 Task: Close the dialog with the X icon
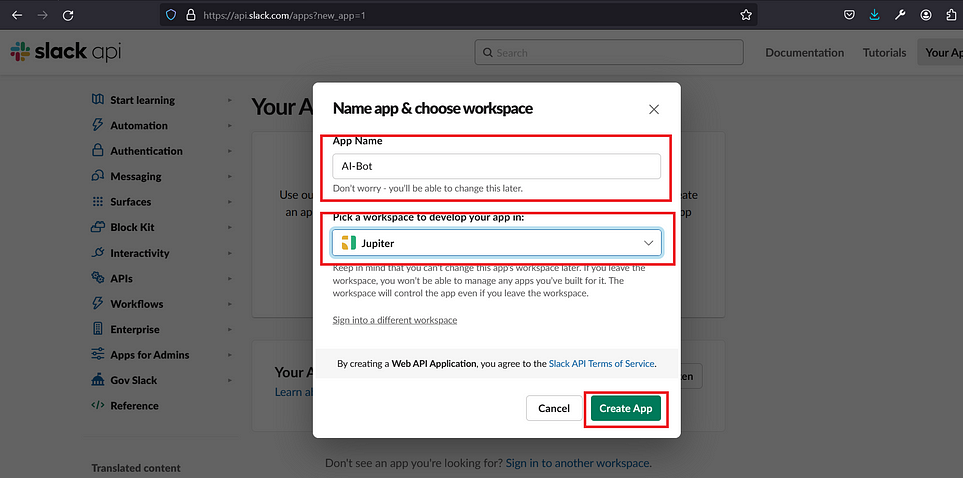point(654,109)
